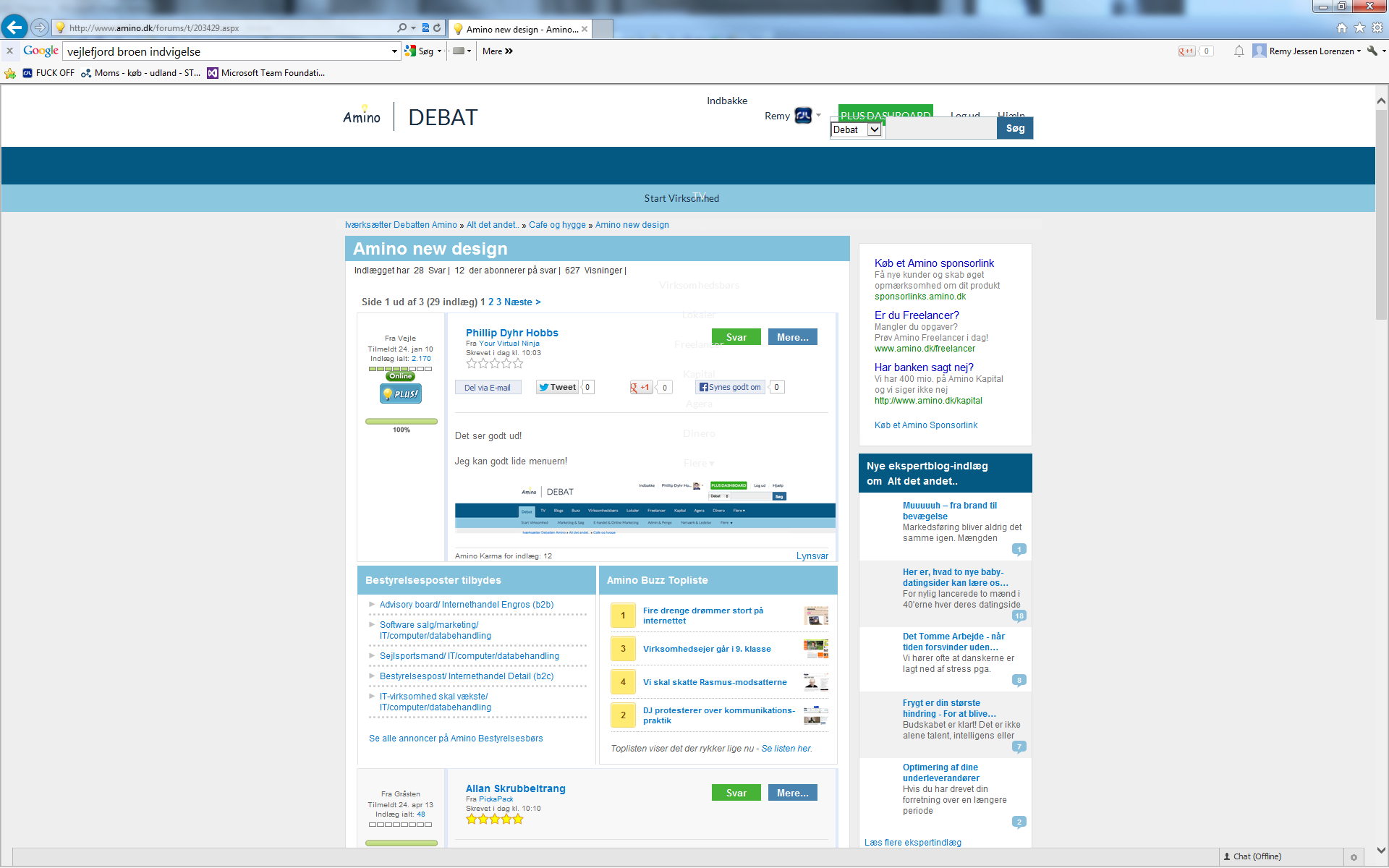Open Start Virksomhed menu item
Screen dimensions: 1389x868
coord(681,198)
